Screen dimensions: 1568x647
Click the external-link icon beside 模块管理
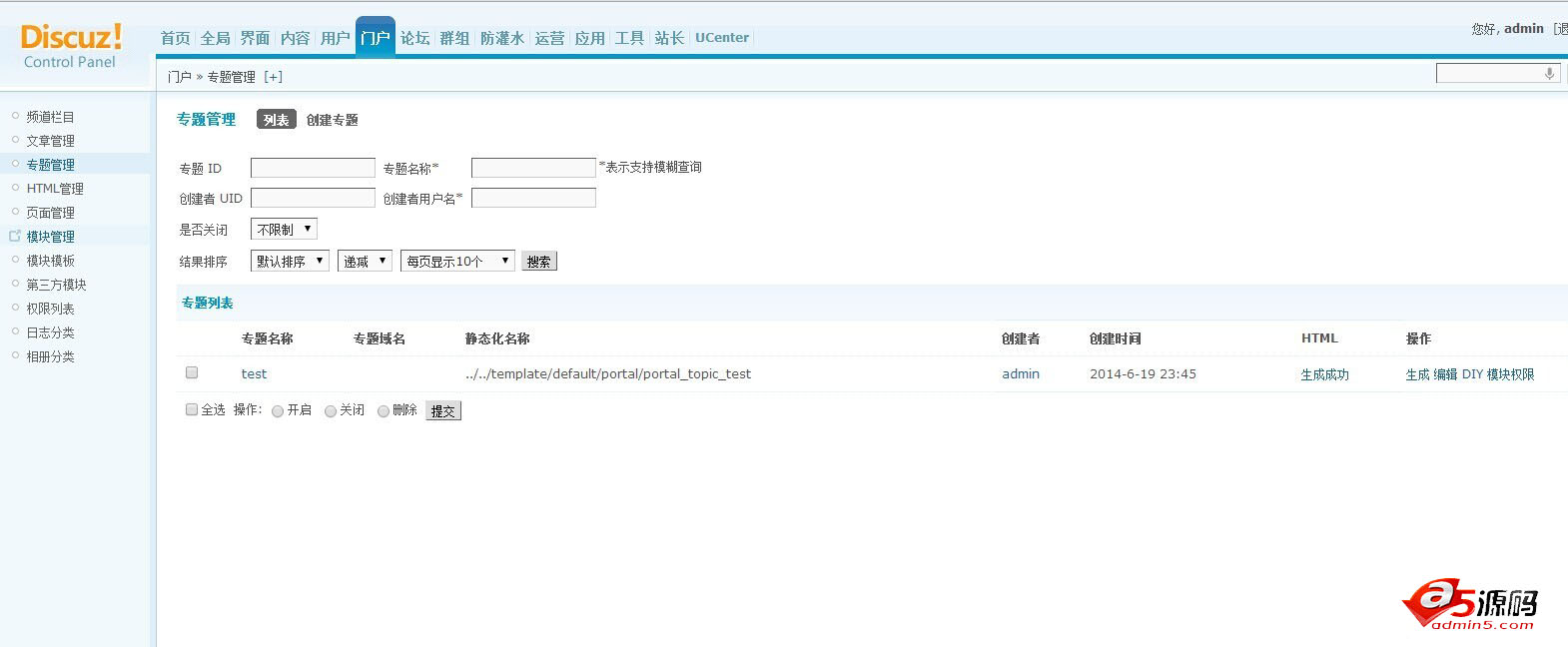15,237
